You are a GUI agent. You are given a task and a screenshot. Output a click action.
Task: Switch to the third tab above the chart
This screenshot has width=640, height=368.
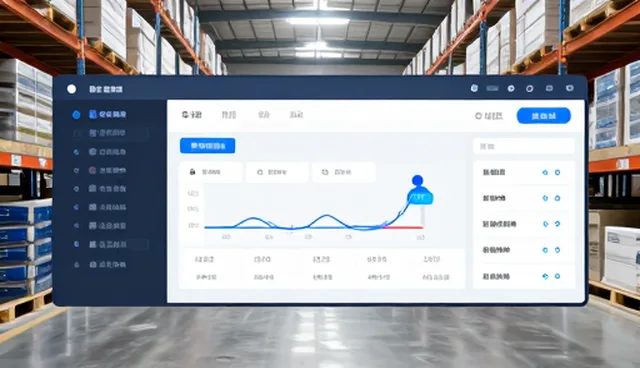(264, 115)
